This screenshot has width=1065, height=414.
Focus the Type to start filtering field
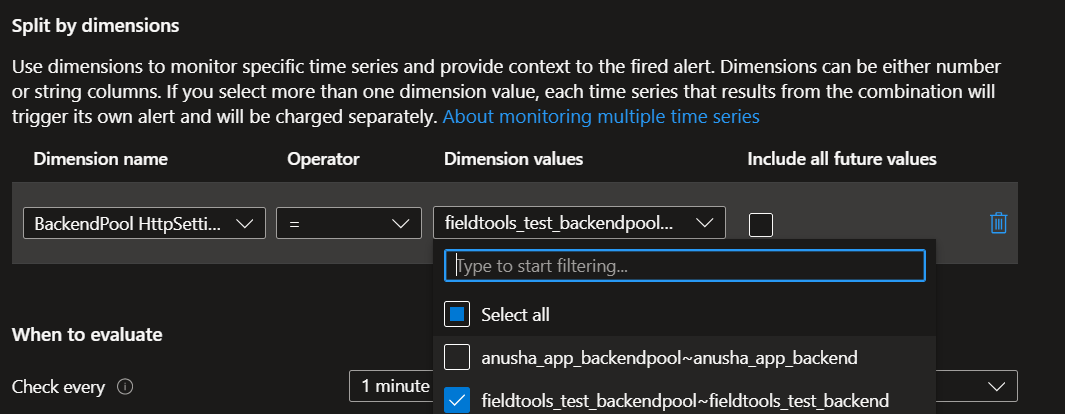pyautogui.click(x=685, y=265)
